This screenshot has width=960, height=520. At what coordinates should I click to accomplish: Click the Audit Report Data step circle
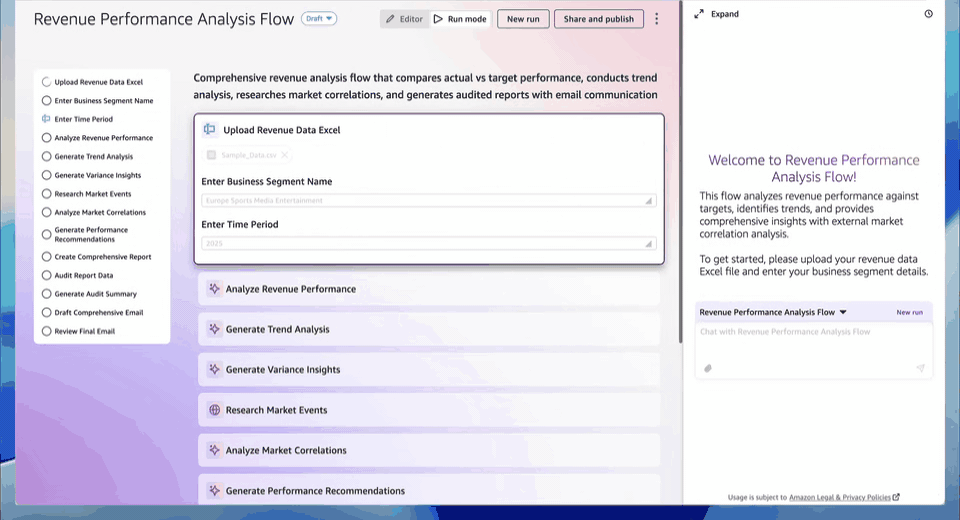coord(46,276)
